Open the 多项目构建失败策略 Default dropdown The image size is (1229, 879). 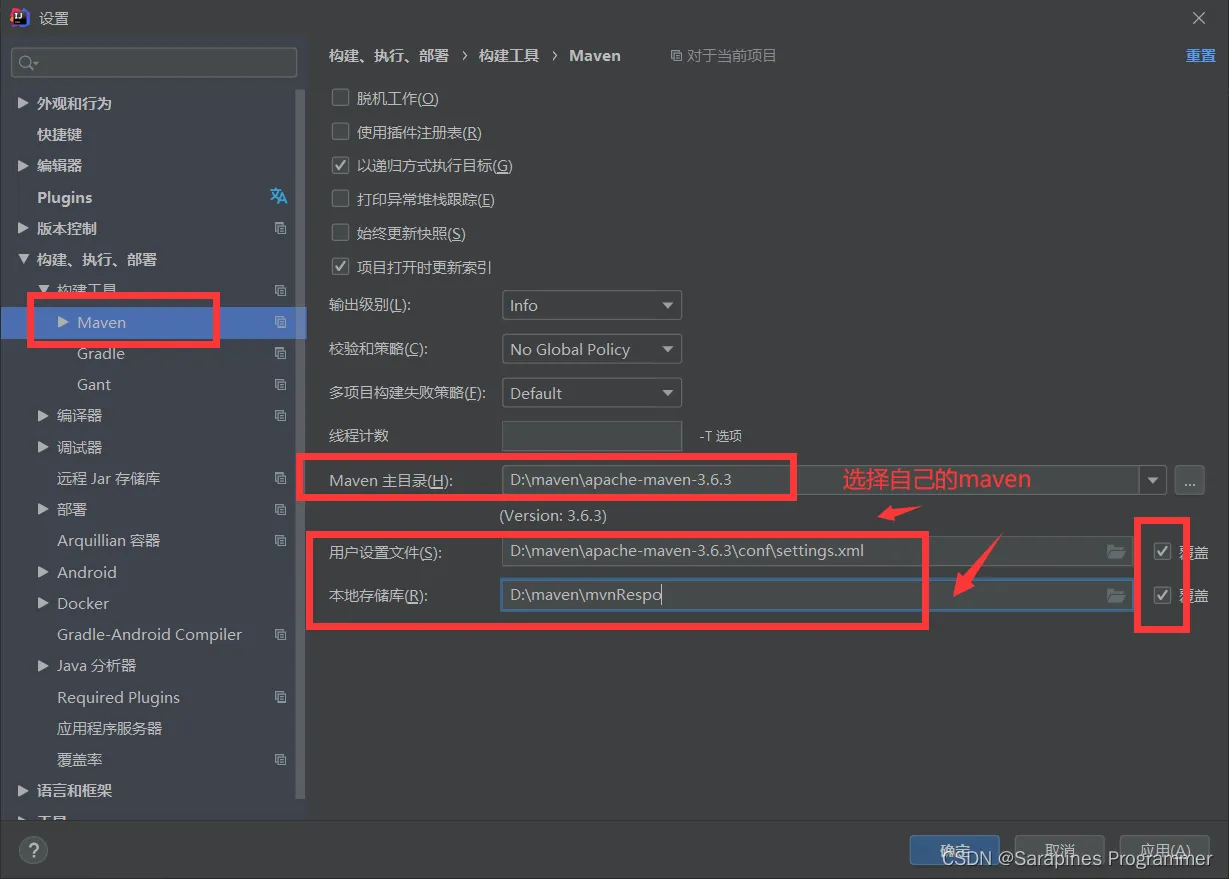591,393
